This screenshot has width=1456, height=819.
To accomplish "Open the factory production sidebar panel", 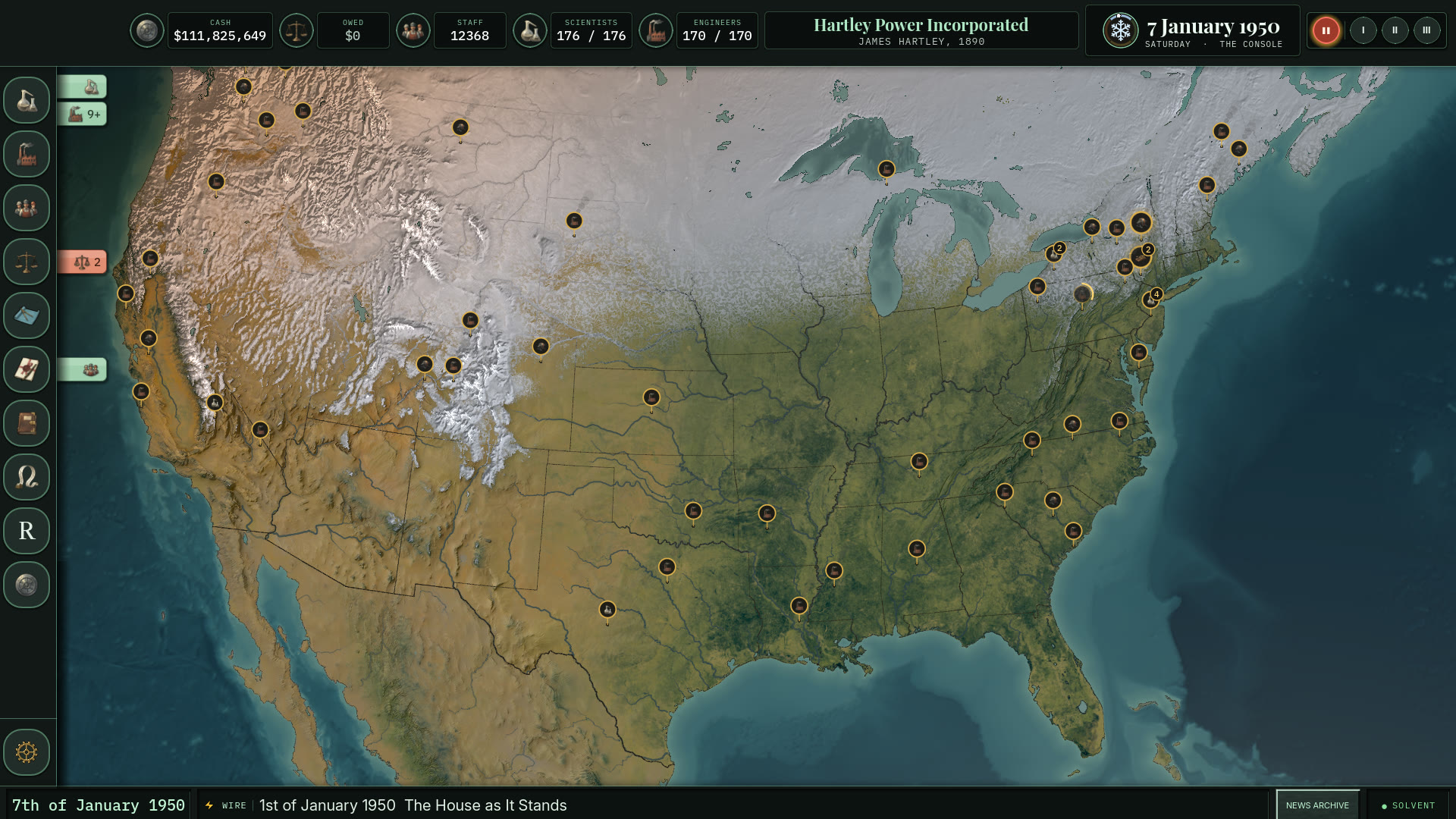I will click(27, 154).
